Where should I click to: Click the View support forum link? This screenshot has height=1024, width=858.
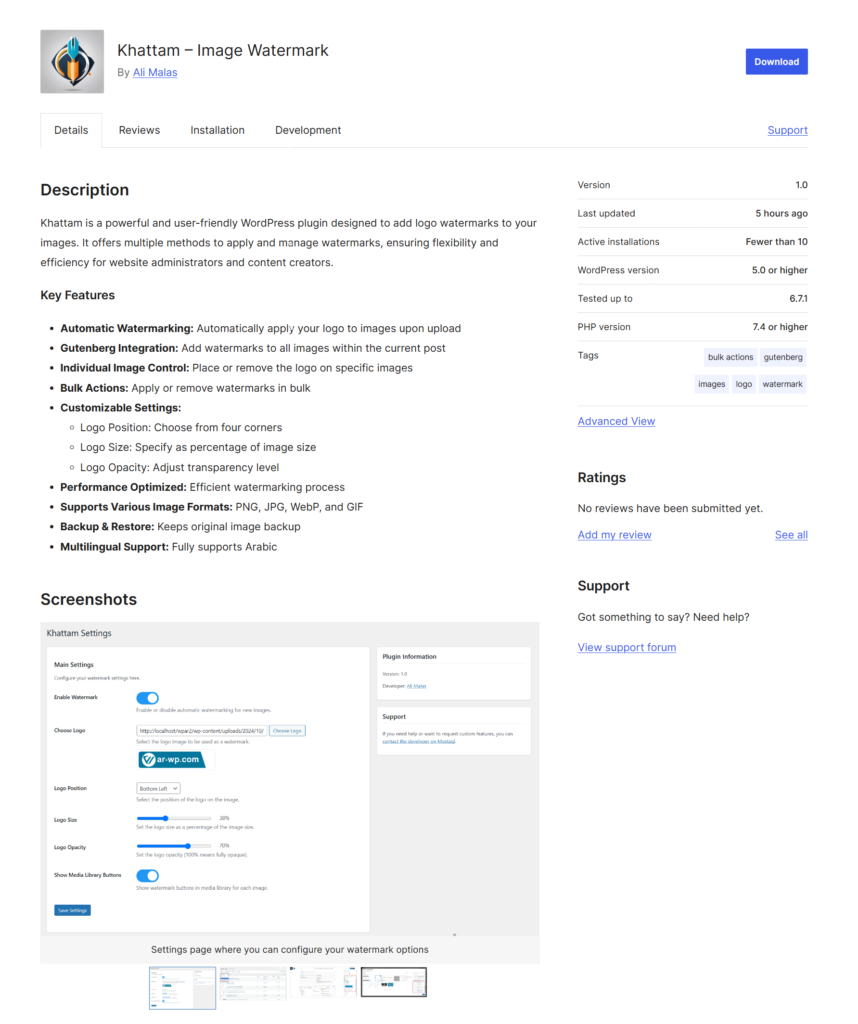pyautogui.click(x=626, y=647)
